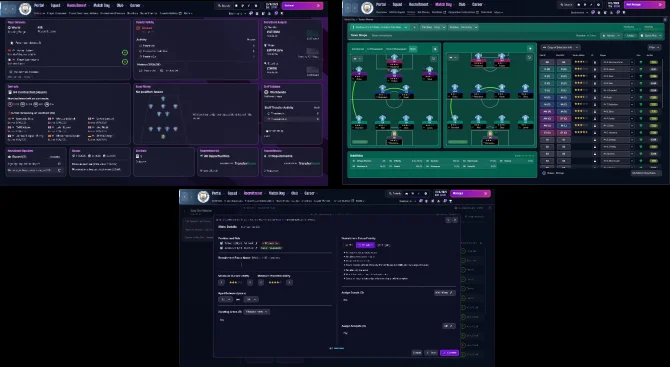The height and width of the screenshot is (367, 670).
Task: Click edit pencil beside first position in focus dialog
Action: 256,243
